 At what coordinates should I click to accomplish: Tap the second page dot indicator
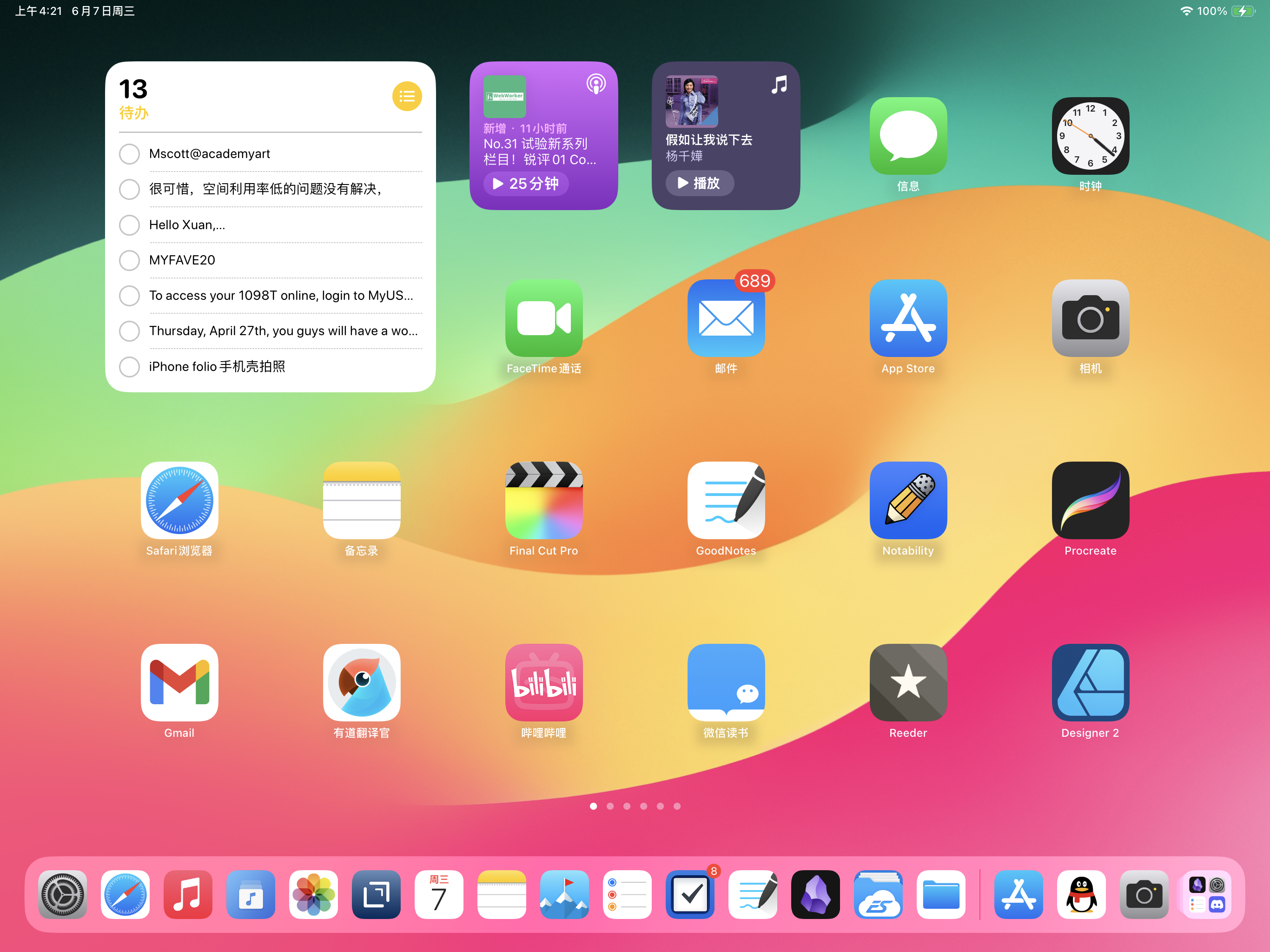pyautogui.click(x=610, y=806)
